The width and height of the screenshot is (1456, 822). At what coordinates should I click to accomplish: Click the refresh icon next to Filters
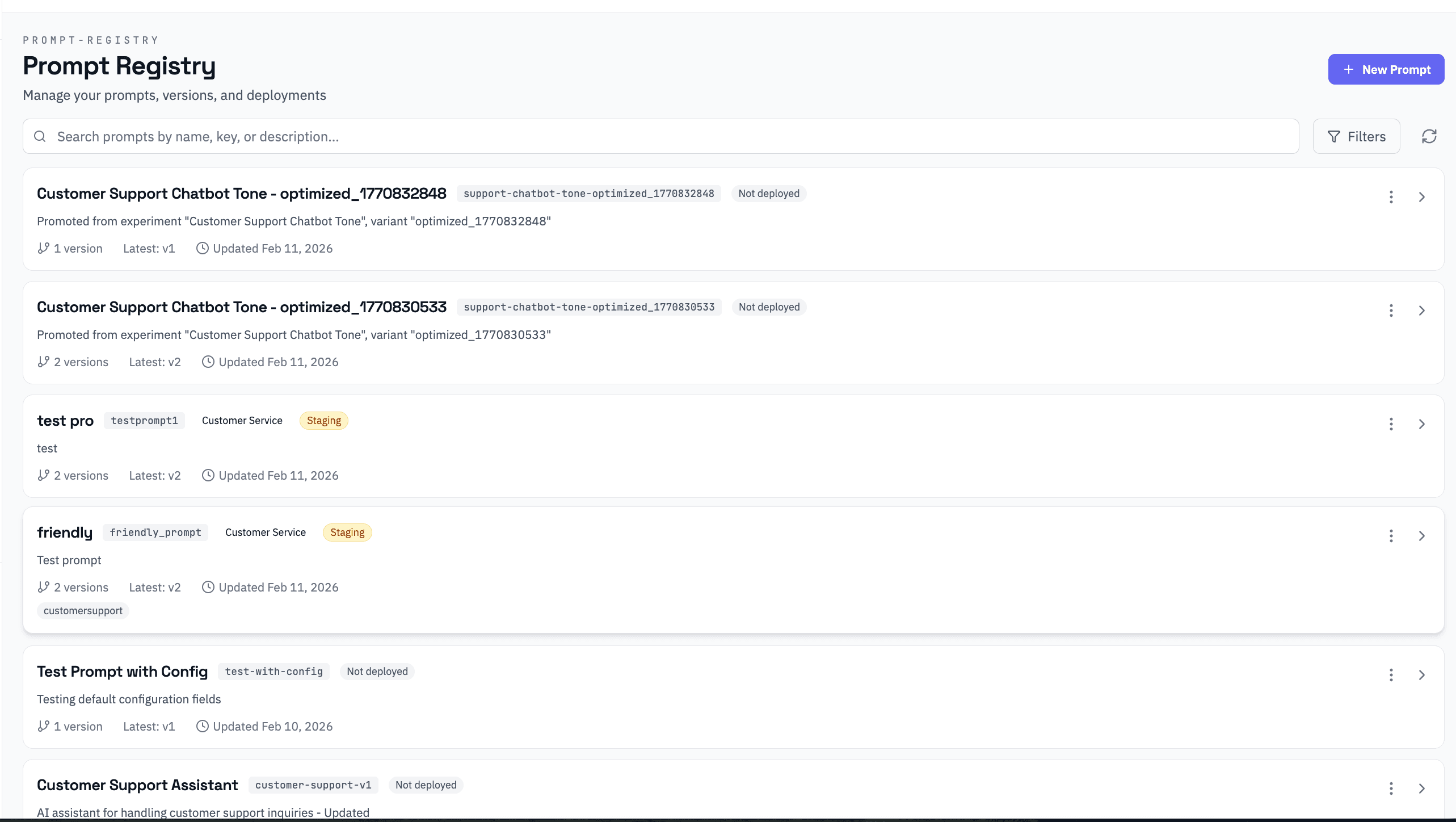[x=1429, y=136]
